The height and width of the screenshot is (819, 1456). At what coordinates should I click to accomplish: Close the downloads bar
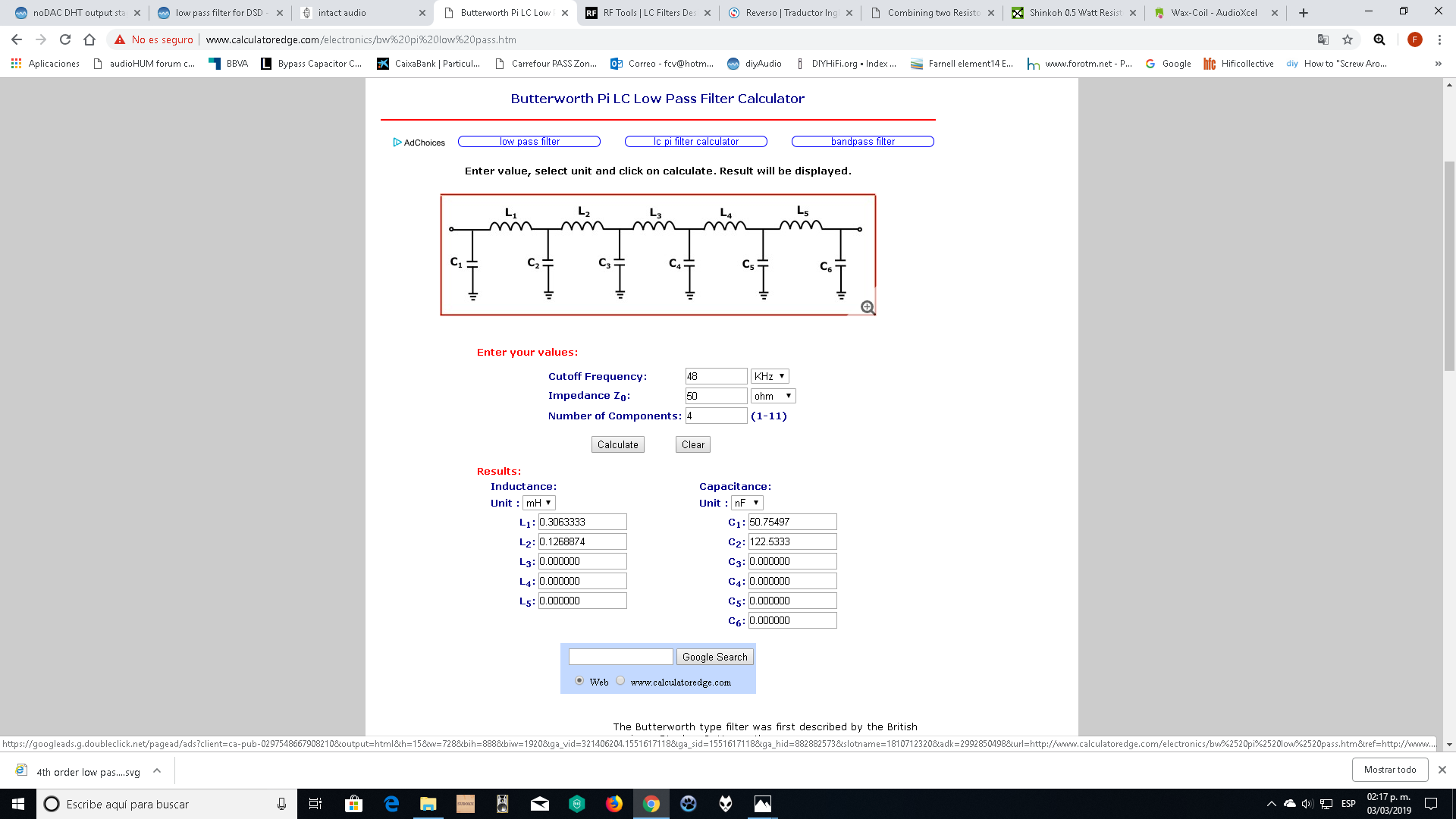click(x=1442, y=770)
